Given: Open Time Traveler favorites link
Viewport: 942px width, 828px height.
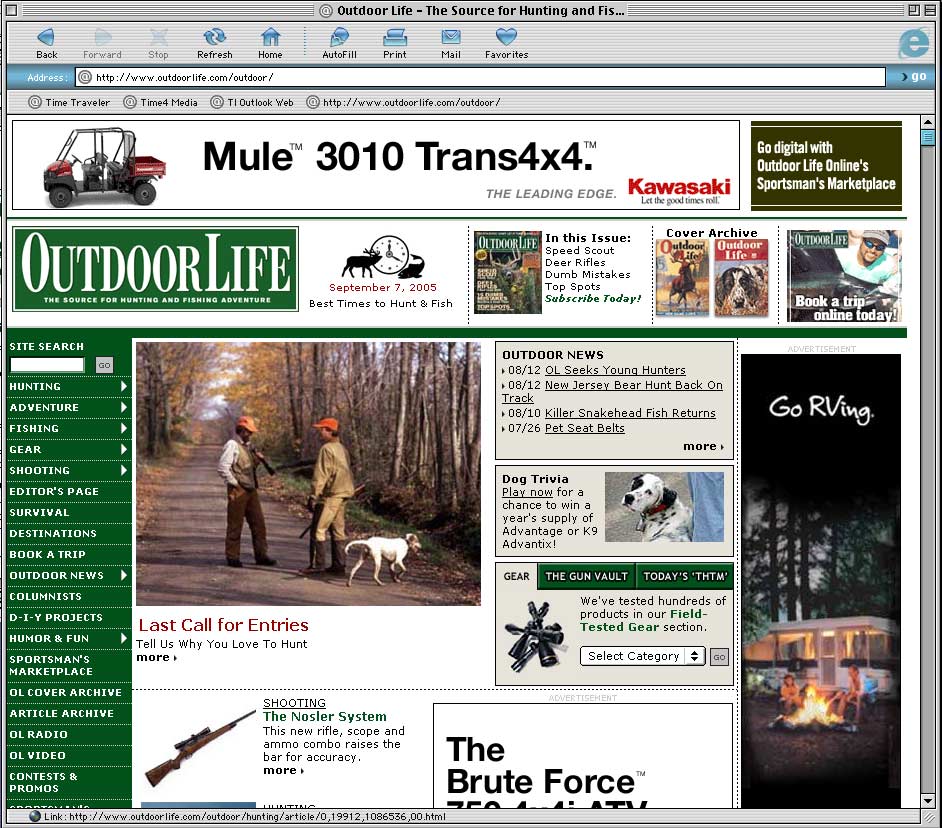Looking at the screenshot, I should (x=69, y=102).
